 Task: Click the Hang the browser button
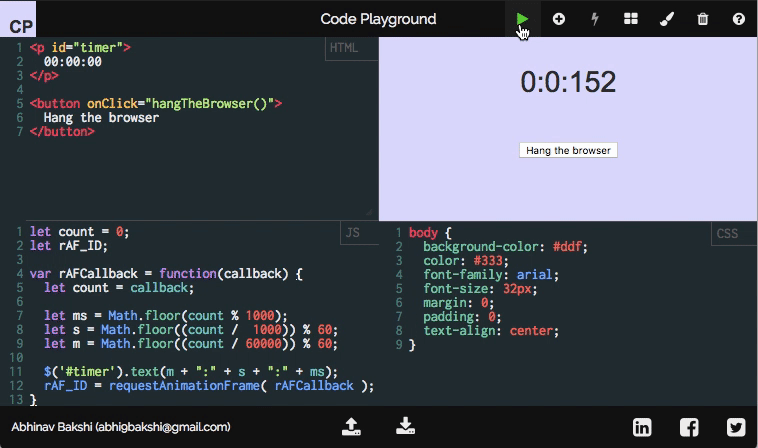tap(568, 150)
